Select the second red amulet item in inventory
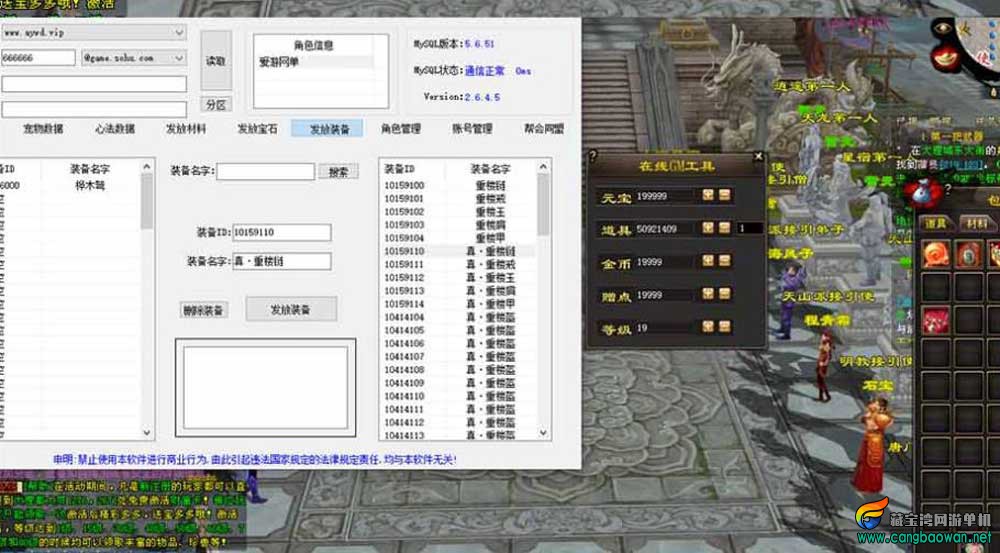Screen dimensions: 1000x553 (x=968, y=254)
